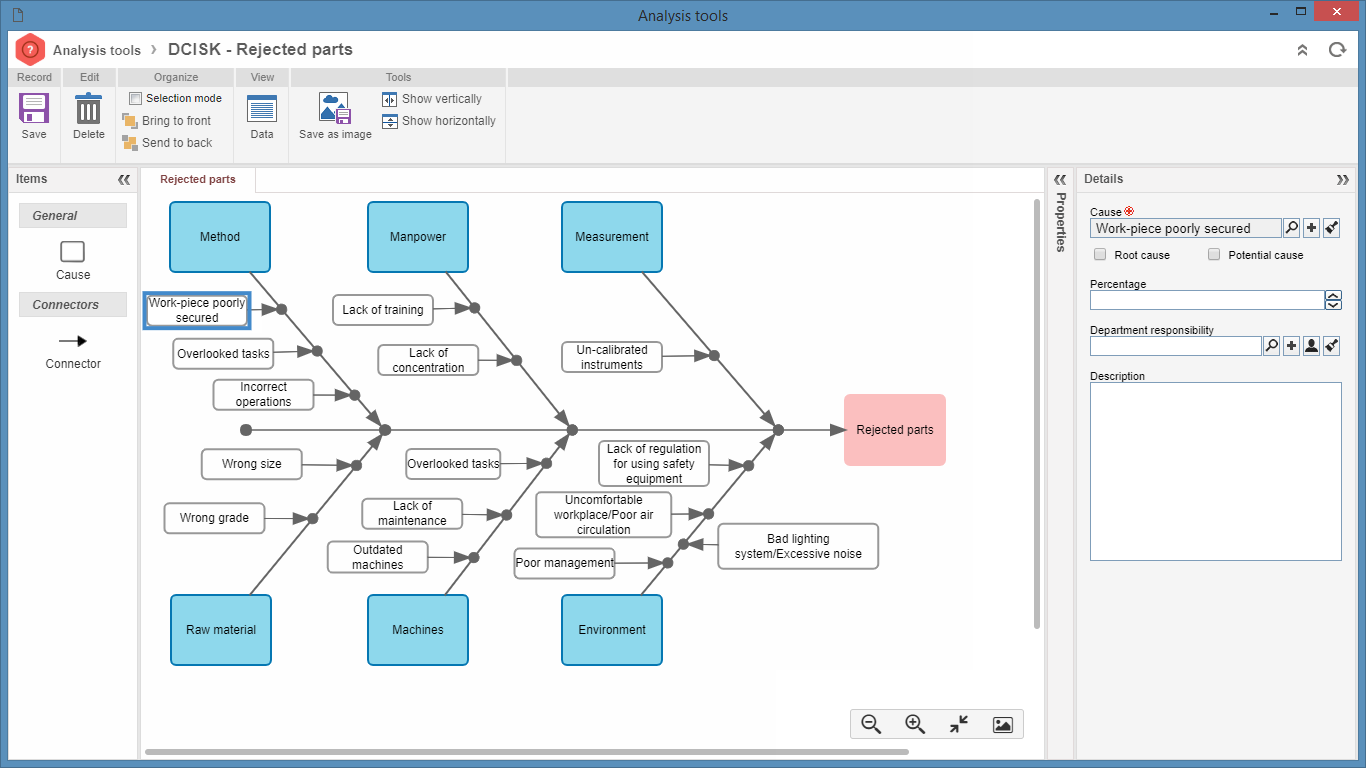Image resolution: width=1366 pixels, height=768 pixels.
Task: Click the Cause add plus icon
Action: [x=1312, y=228]
